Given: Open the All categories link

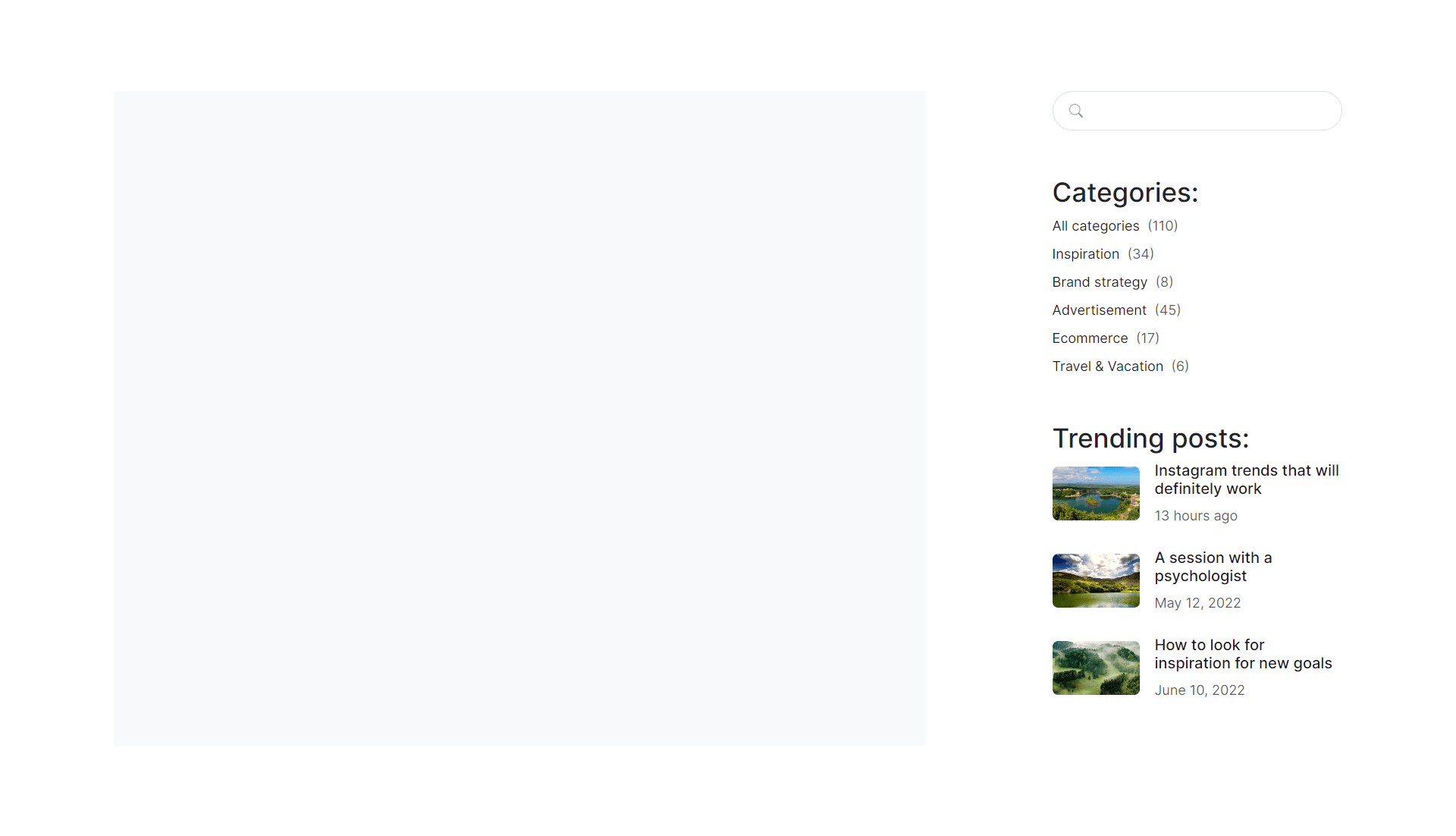Looking at the screenshot, I should coord(1095,226).
